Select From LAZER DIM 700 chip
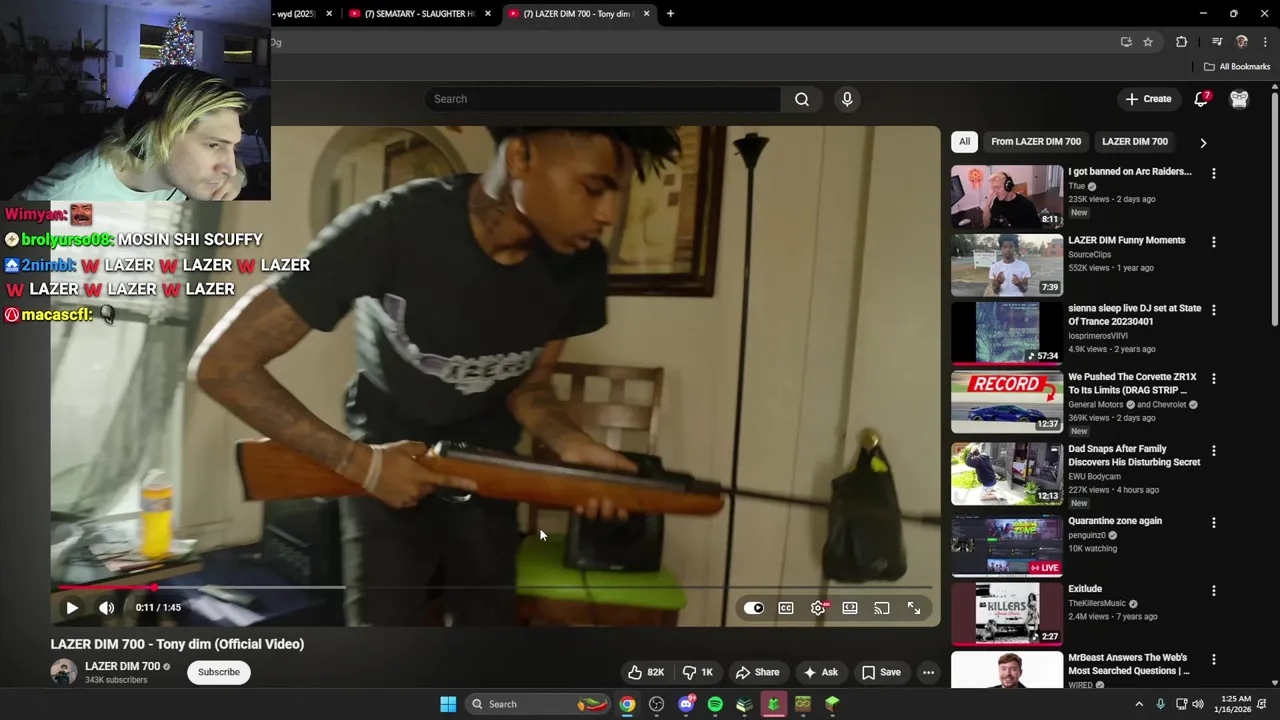The height and width of the screenshot is (720, 1280). [x=1036, y=142]
